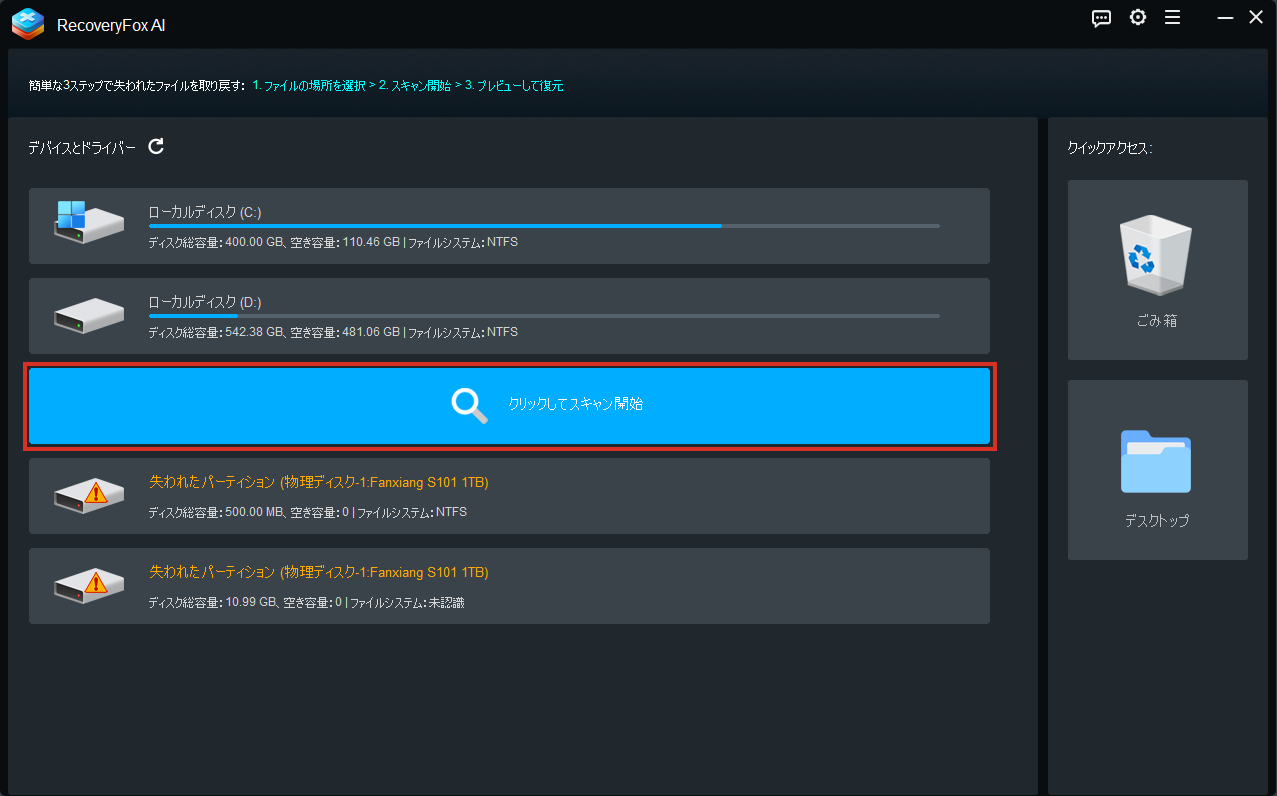This screenshot has width=1277, height=796.
Task: Minimize the RecoveryFox AI window
Action: [1224, 18]
